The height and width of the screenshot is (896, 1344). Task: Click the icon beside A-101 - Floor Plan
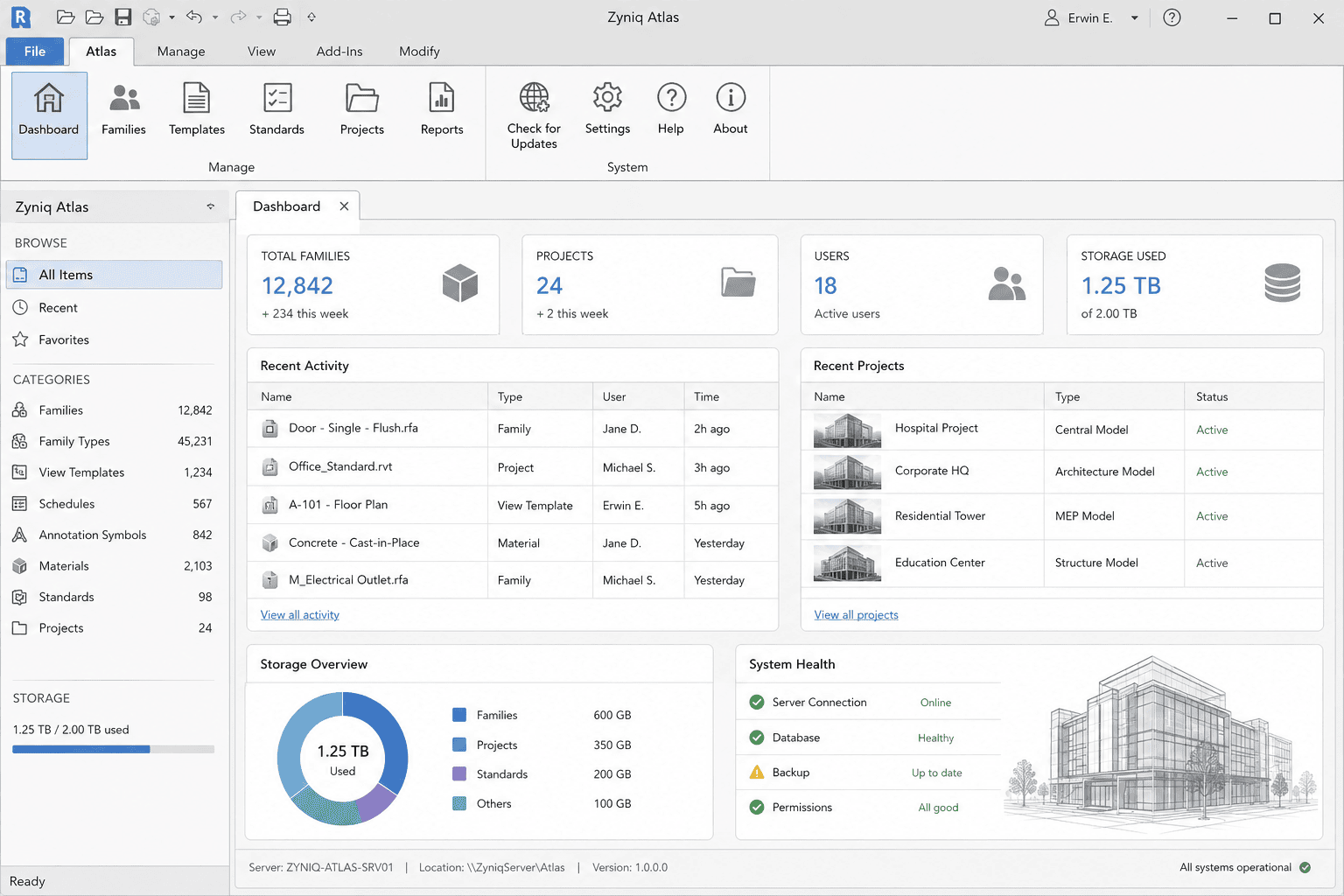(x=270, y=505)
